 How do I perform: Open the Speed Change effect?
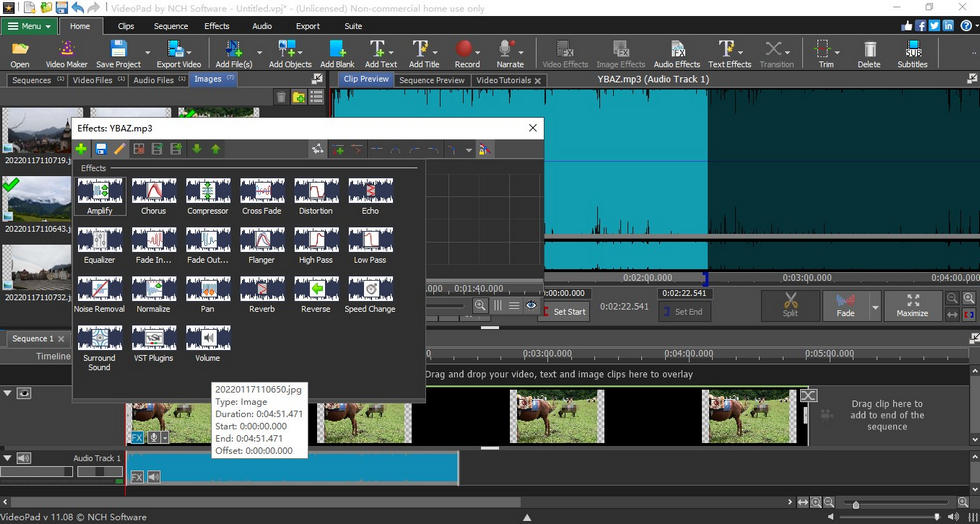[370, 295]
